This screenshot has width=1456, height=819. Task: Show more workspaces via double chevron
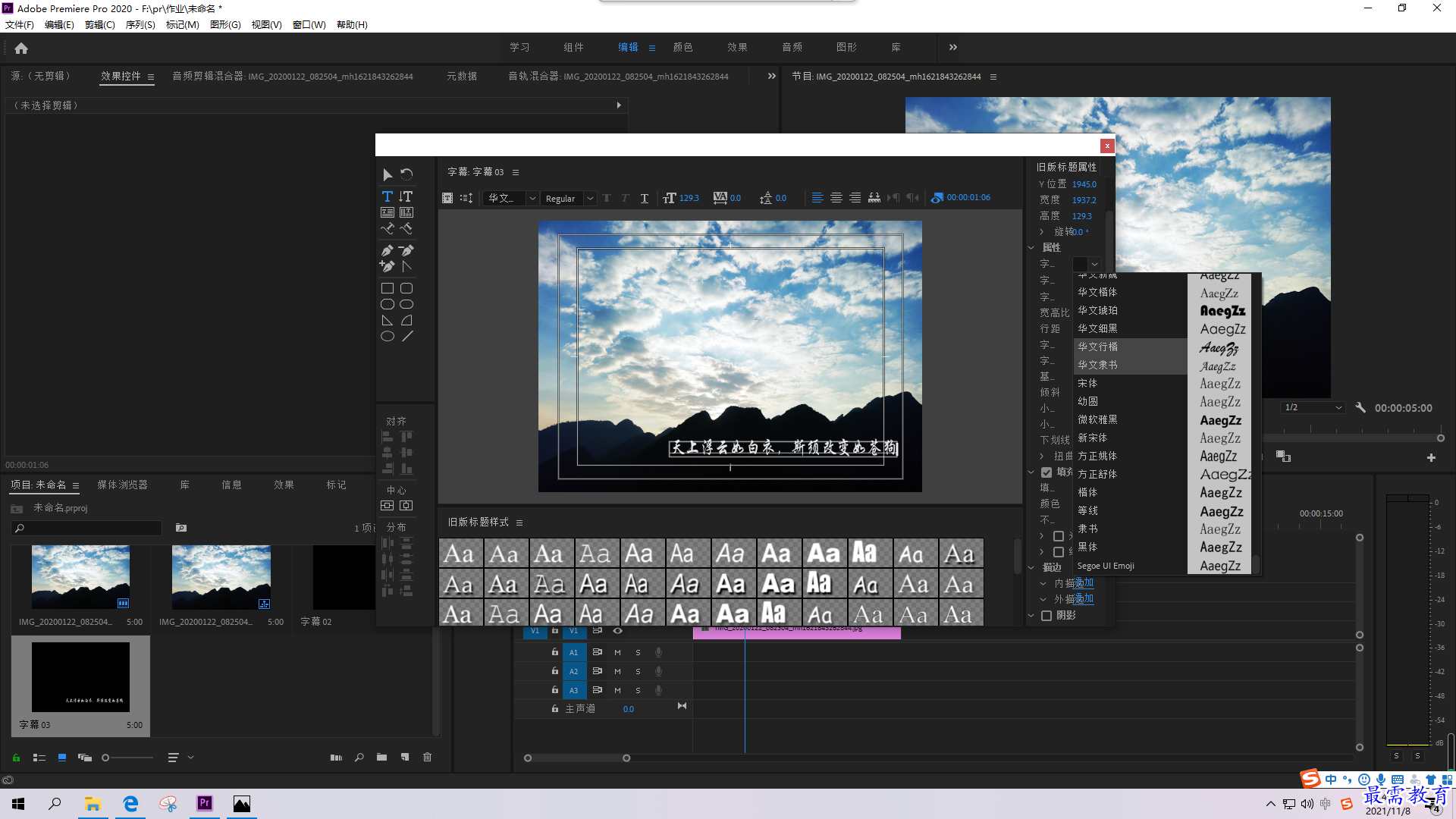pyautogui.click(x=953, y=47)
